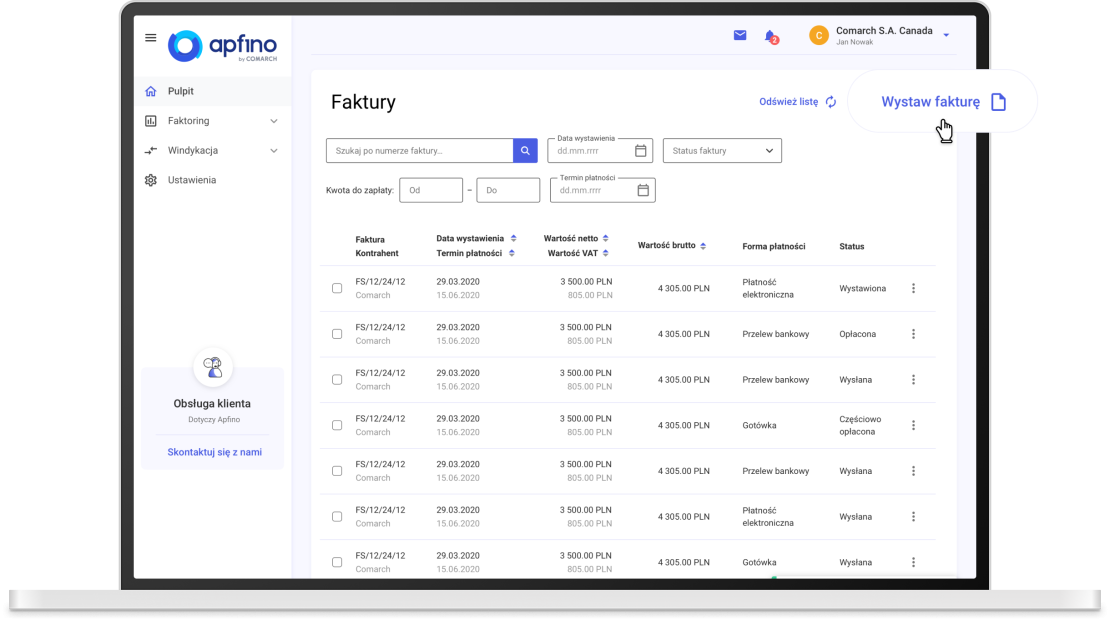Go to Pulpit in the sidebar
The image size is (1110, 620).
(181, 91)
